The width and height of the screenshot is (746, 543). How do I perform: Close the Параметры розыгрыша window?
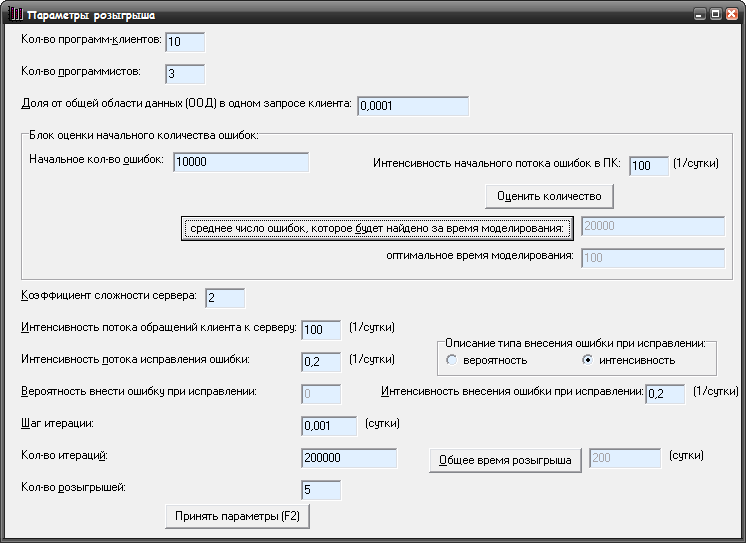(732, 14)
